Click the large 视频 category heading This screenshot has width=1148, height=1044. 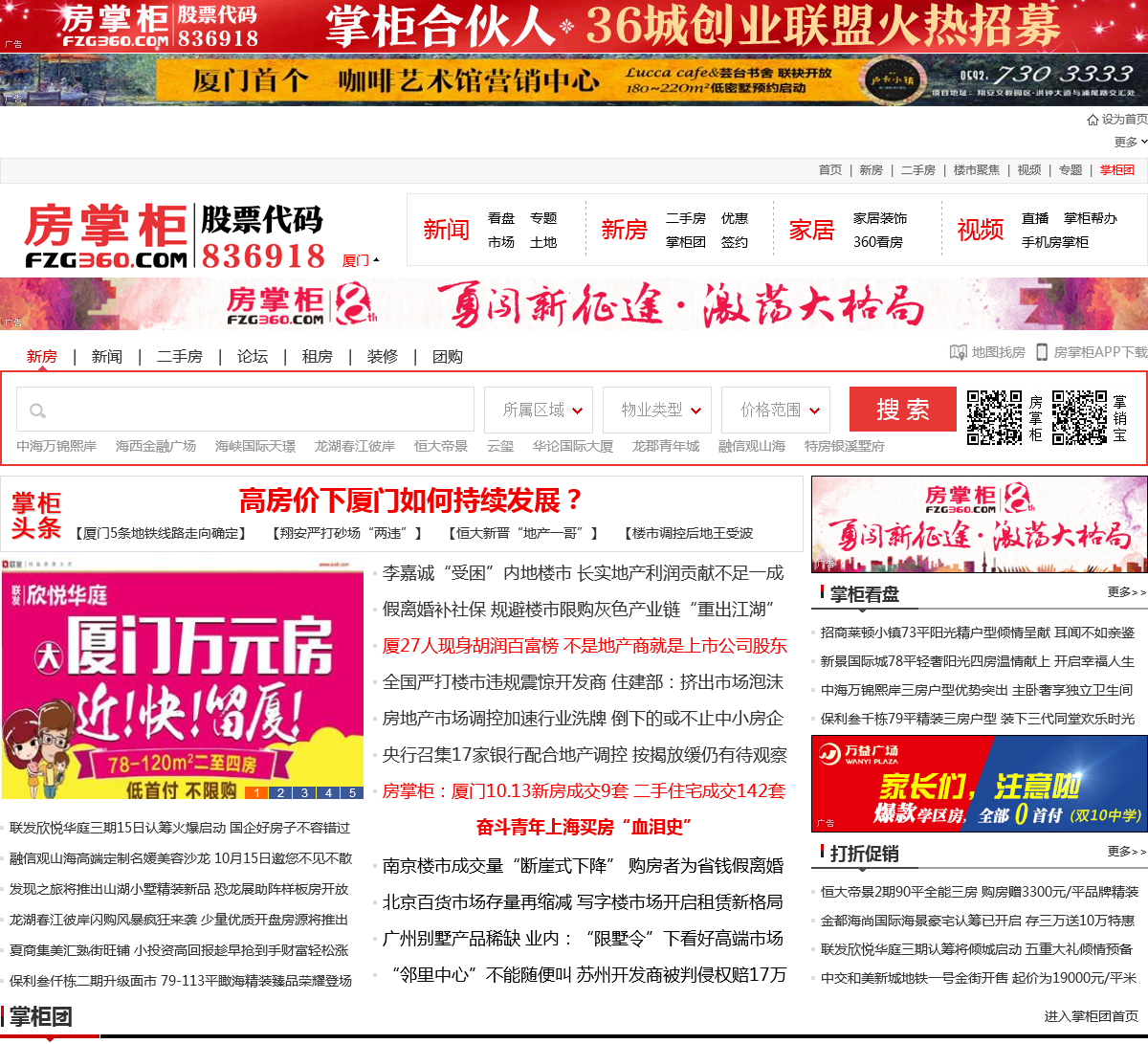click(981, 230)
